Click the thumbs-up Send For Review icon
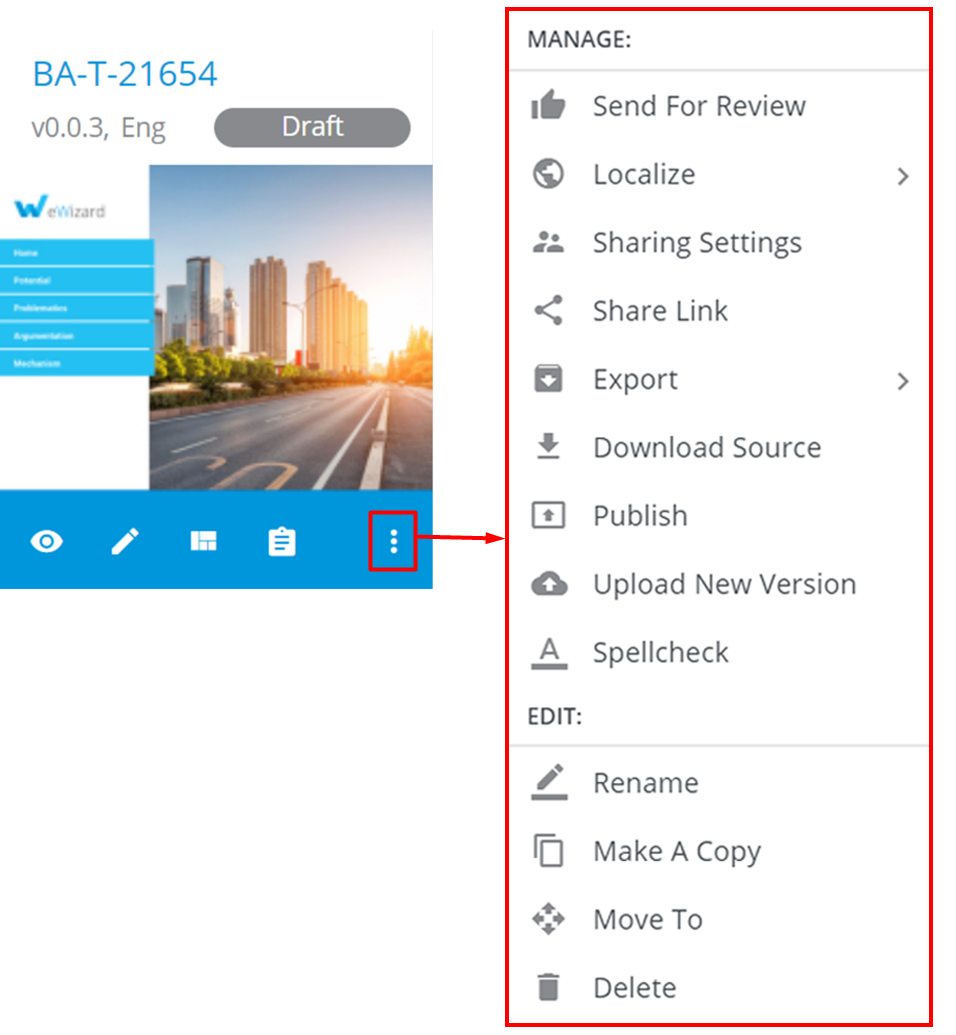This screenshot has height=1035, width=956. pyautogui.click(x=548, y=106)
